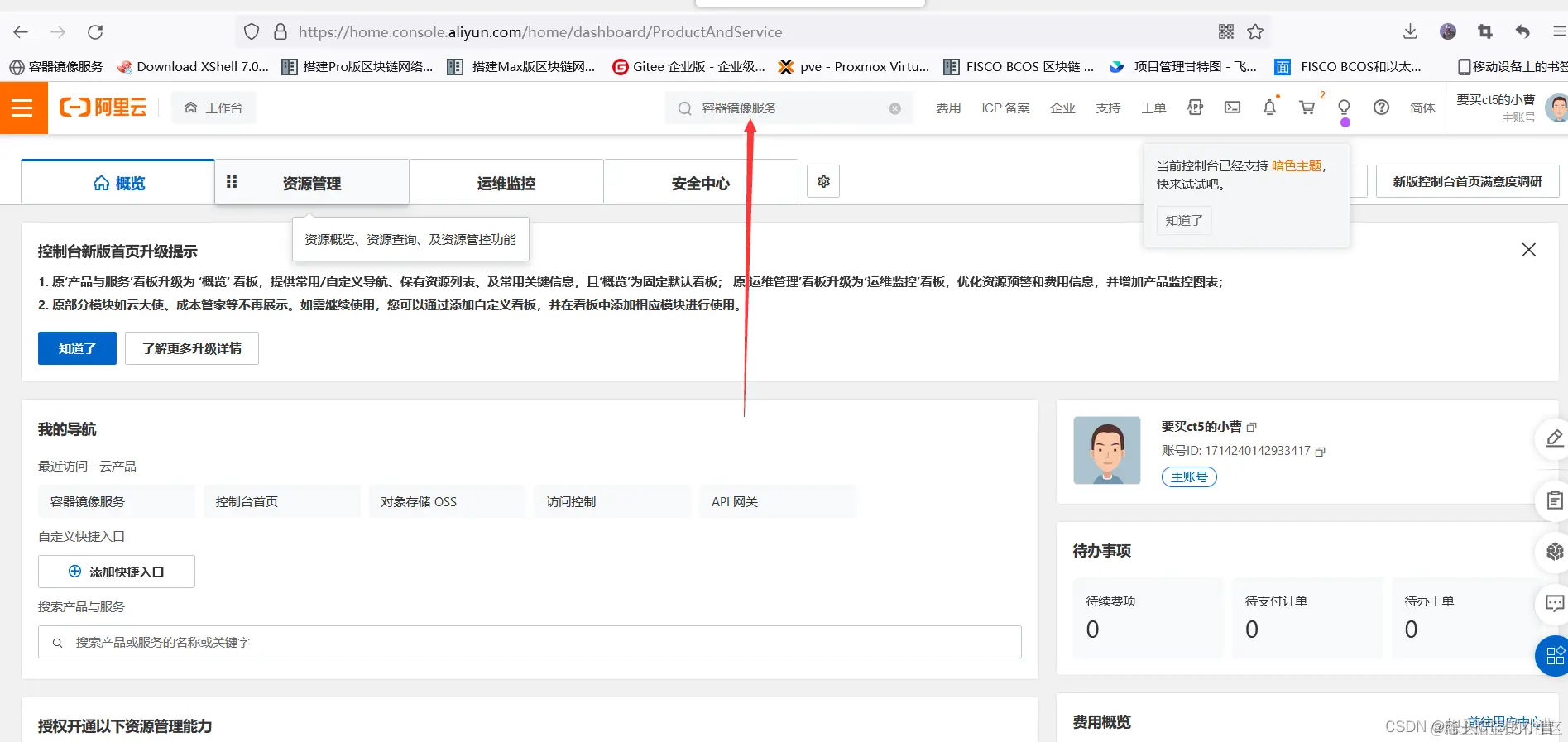Open the 容器镜像服务 bookmark

click(56, 66)
